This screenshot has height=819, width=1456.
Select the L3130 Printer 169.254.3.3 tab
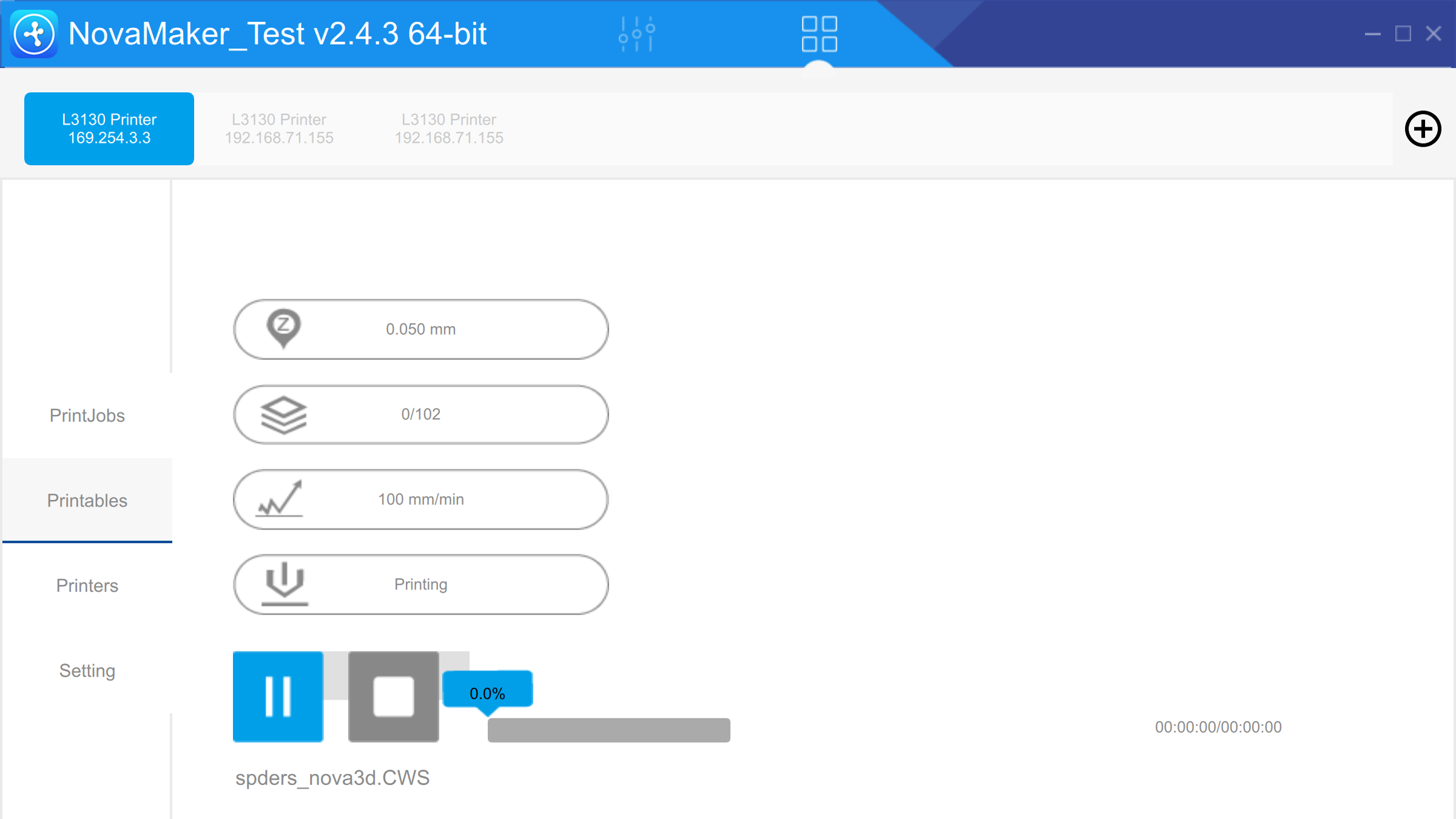coord(109,129)
